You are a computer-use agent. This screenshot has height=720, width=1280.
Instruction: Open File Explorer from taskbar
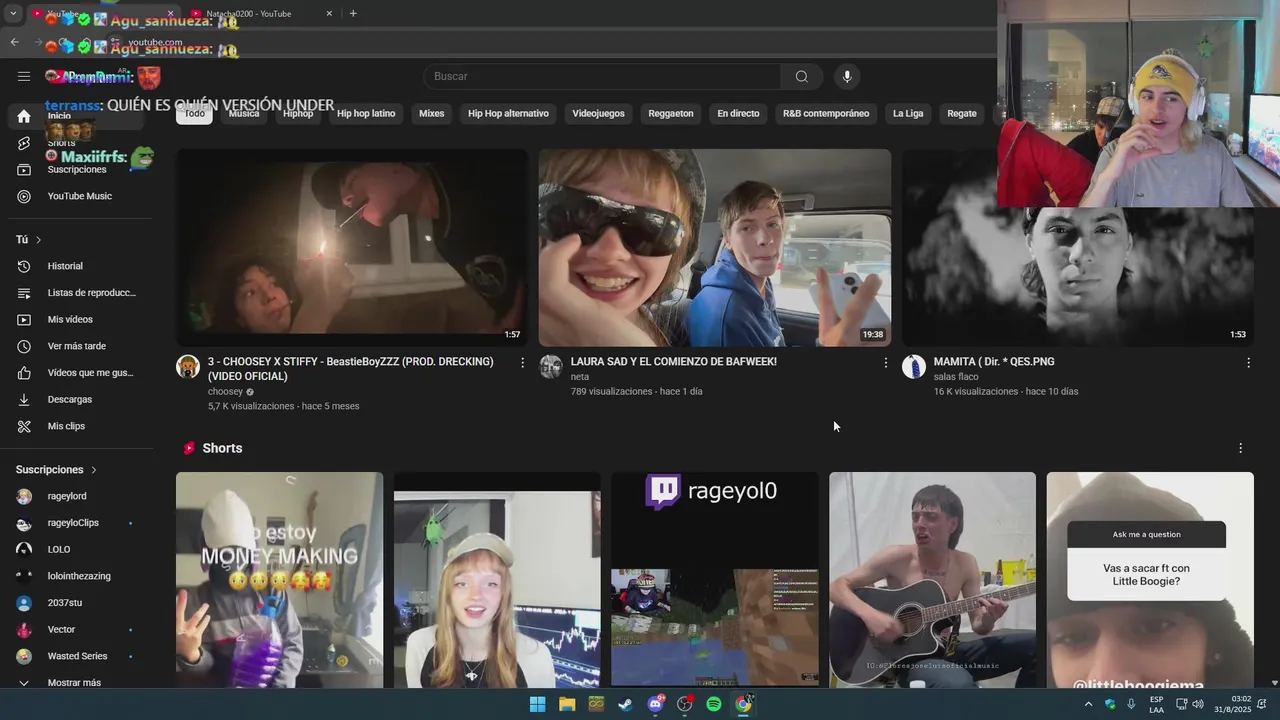pyautogui.click(x=567, y=704)
